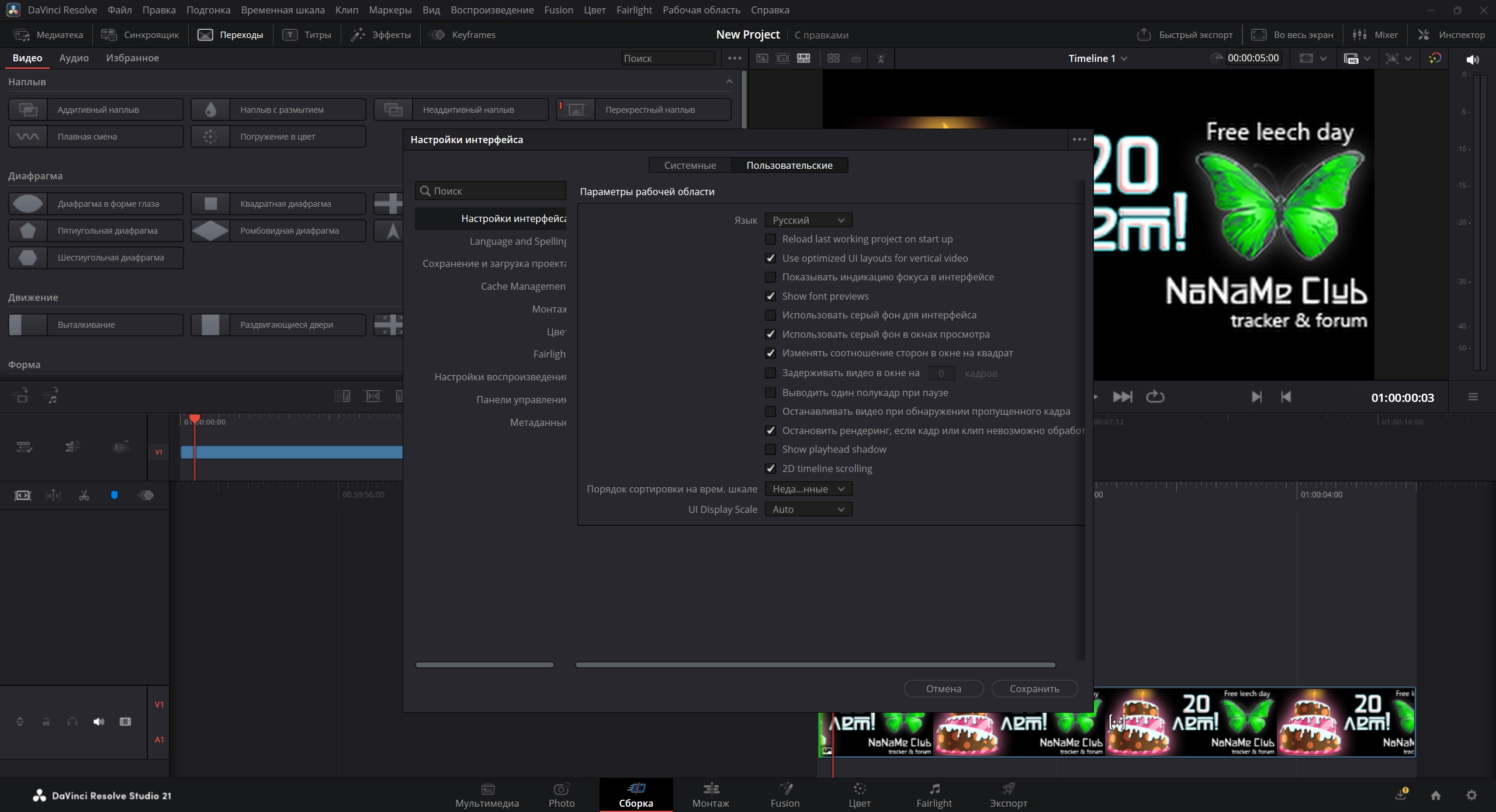Open Настройки воспроизведения settings category
Image resolution: width=1496 pixels, height=812 pixels.
click(491, 377)
